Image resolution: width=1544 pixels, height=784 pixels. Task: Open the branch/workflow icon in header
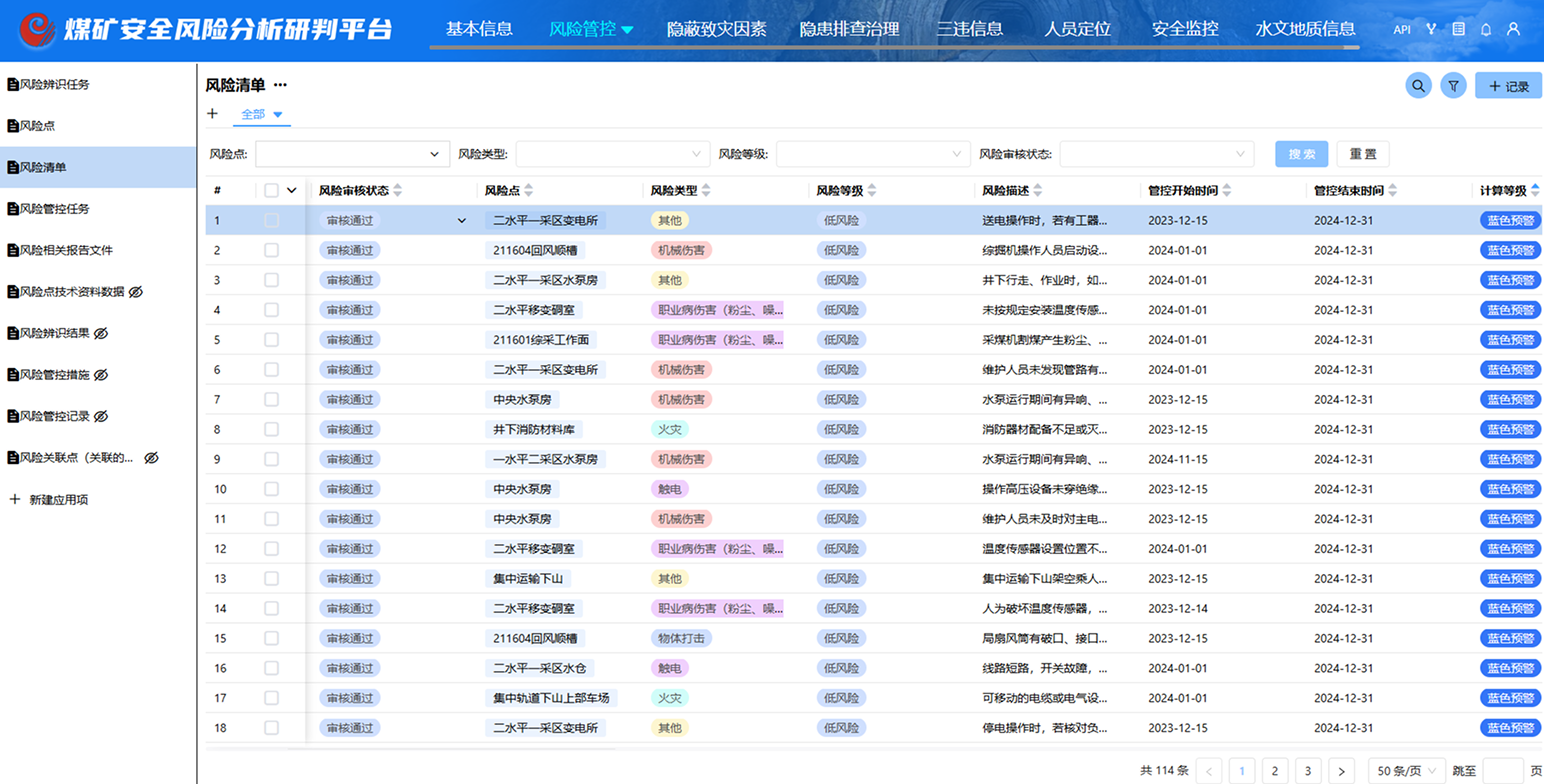(x=1431, y=30)
